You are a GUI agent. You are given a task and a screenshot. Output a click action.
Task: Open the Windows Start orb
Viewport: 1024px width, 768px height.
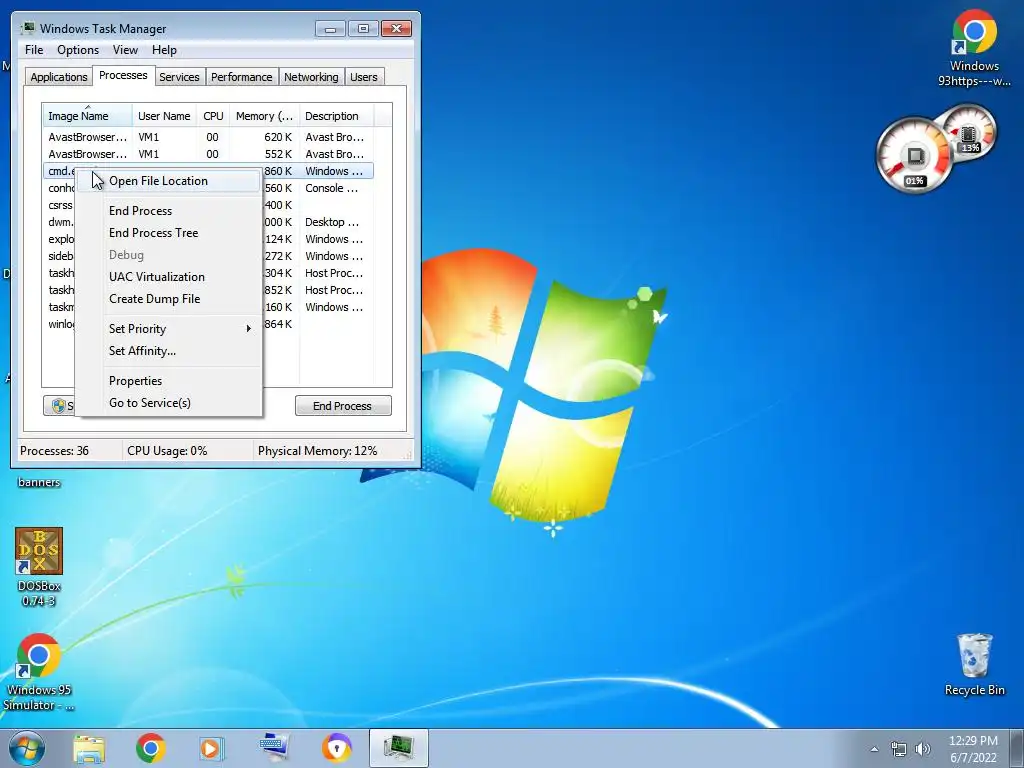tap(28, 748)
